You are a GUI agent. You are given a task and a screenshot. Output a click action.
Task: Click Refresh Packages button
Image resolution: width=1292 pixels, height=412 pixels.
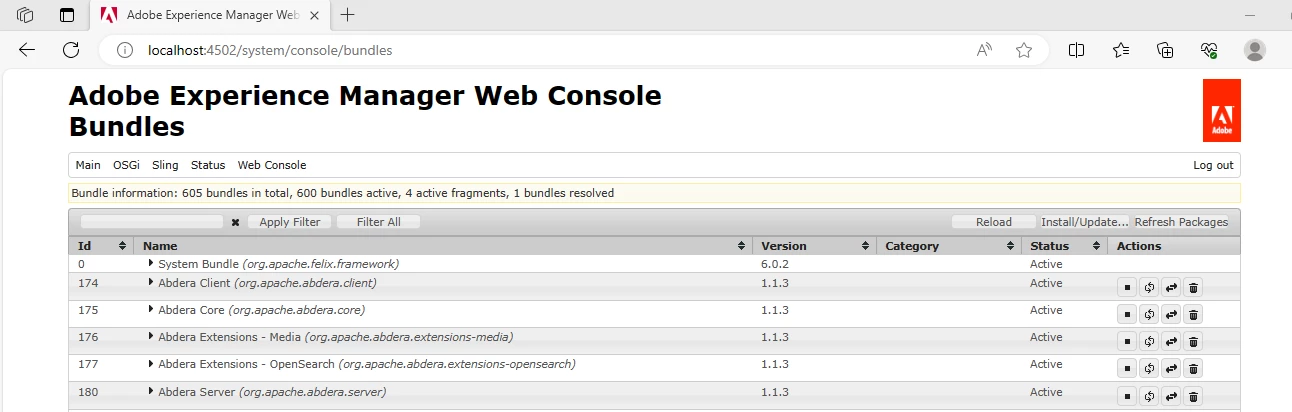[x=1181, y=222]
